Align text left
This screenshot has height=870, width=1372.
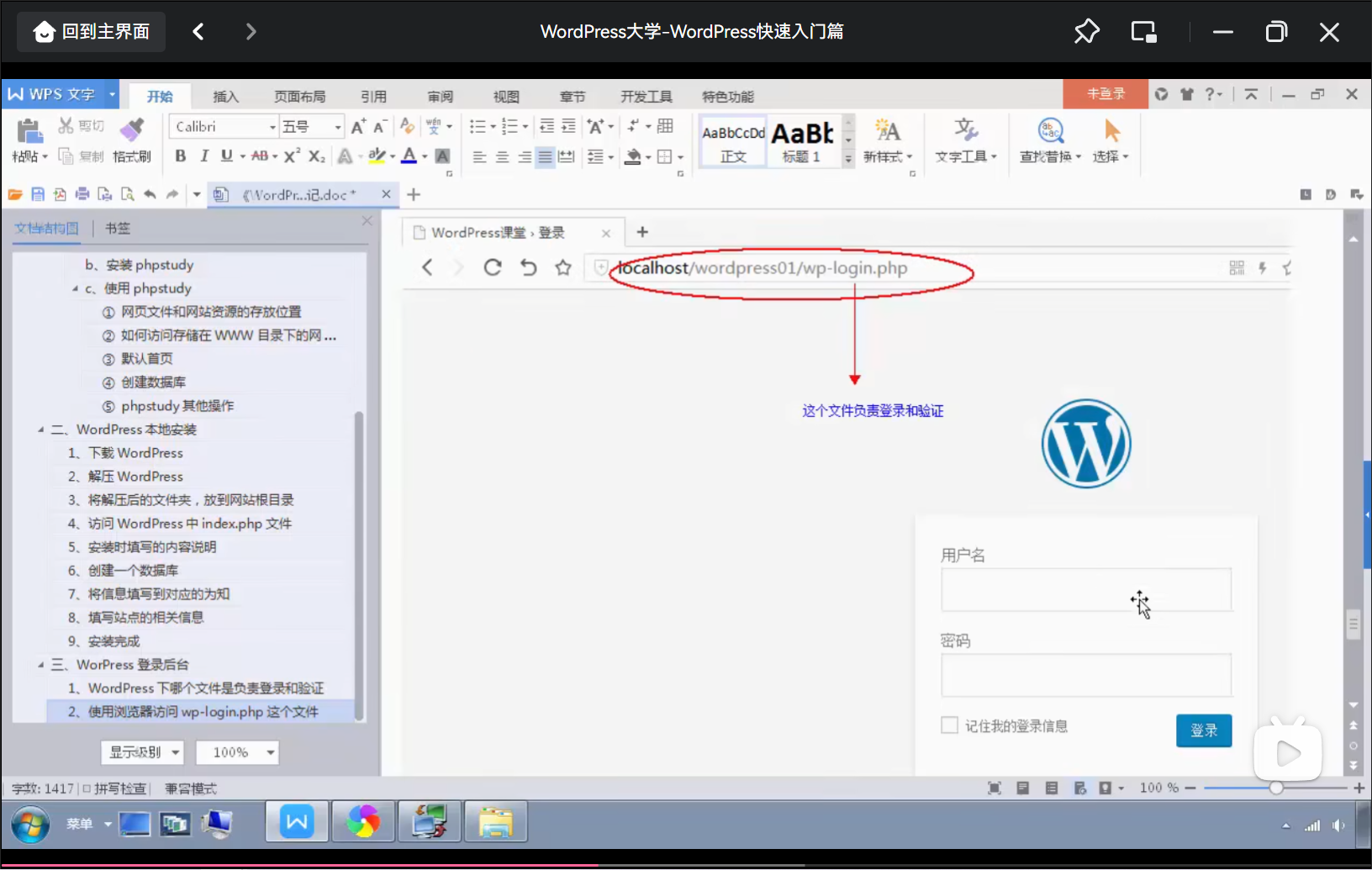[479, 157]
